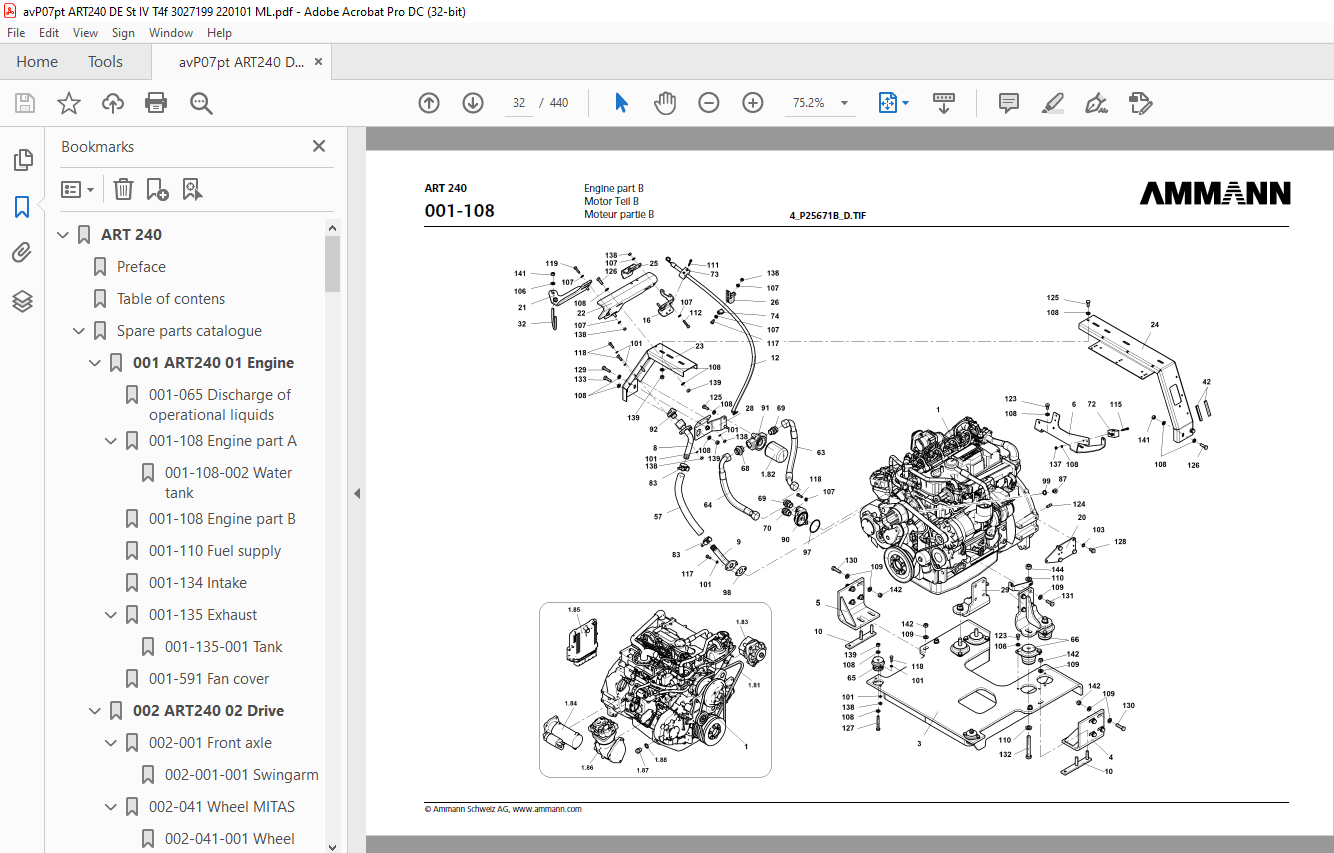1334x853 pixels.
Task: Open page thumbnails panel icon
Action: 22,160
